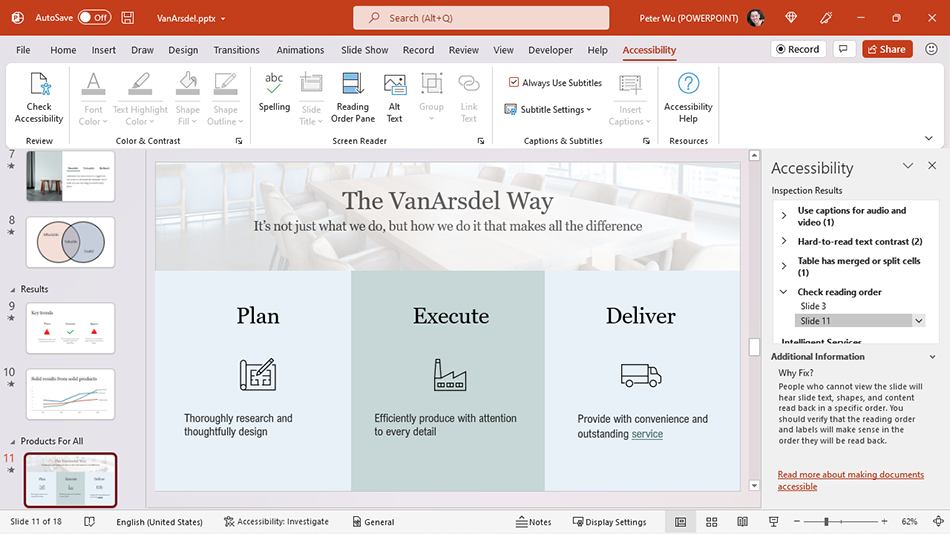Switch to the Transitions tab
This screenshot has height=534, width=950.
(236, 50)
